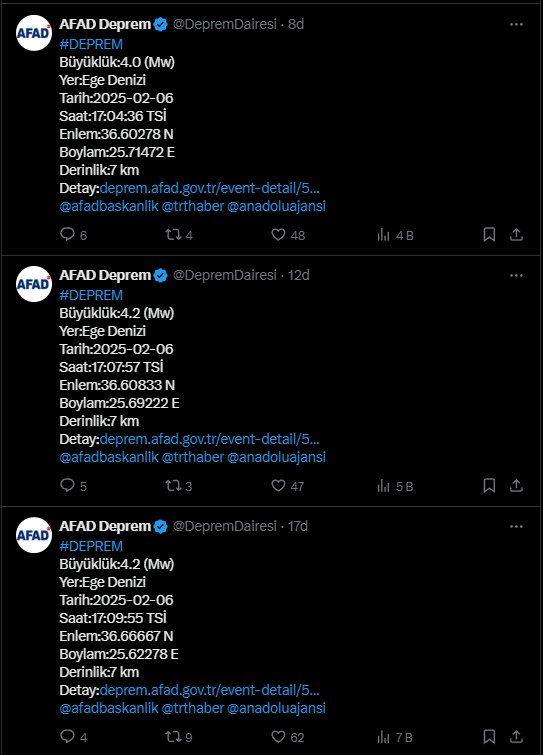Bookmark the 17:09:55 earthquake tweet
The height and width of the screenshot is (755, 543).
489,736
